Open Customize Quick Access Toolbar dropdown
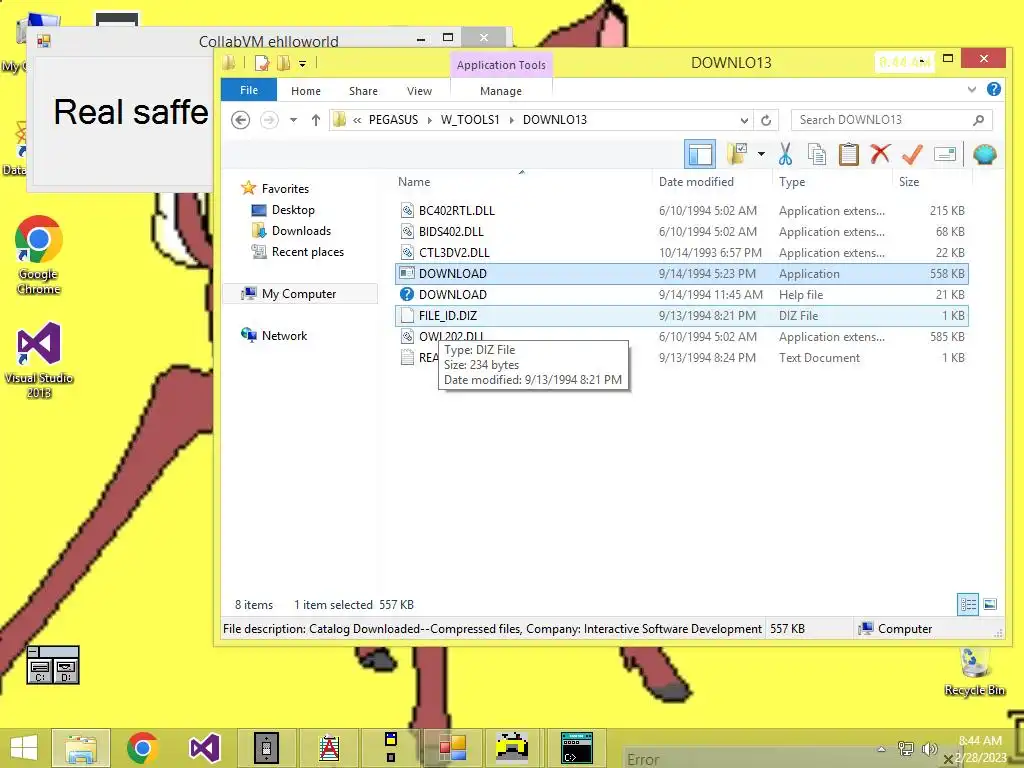 pos(302,63)
